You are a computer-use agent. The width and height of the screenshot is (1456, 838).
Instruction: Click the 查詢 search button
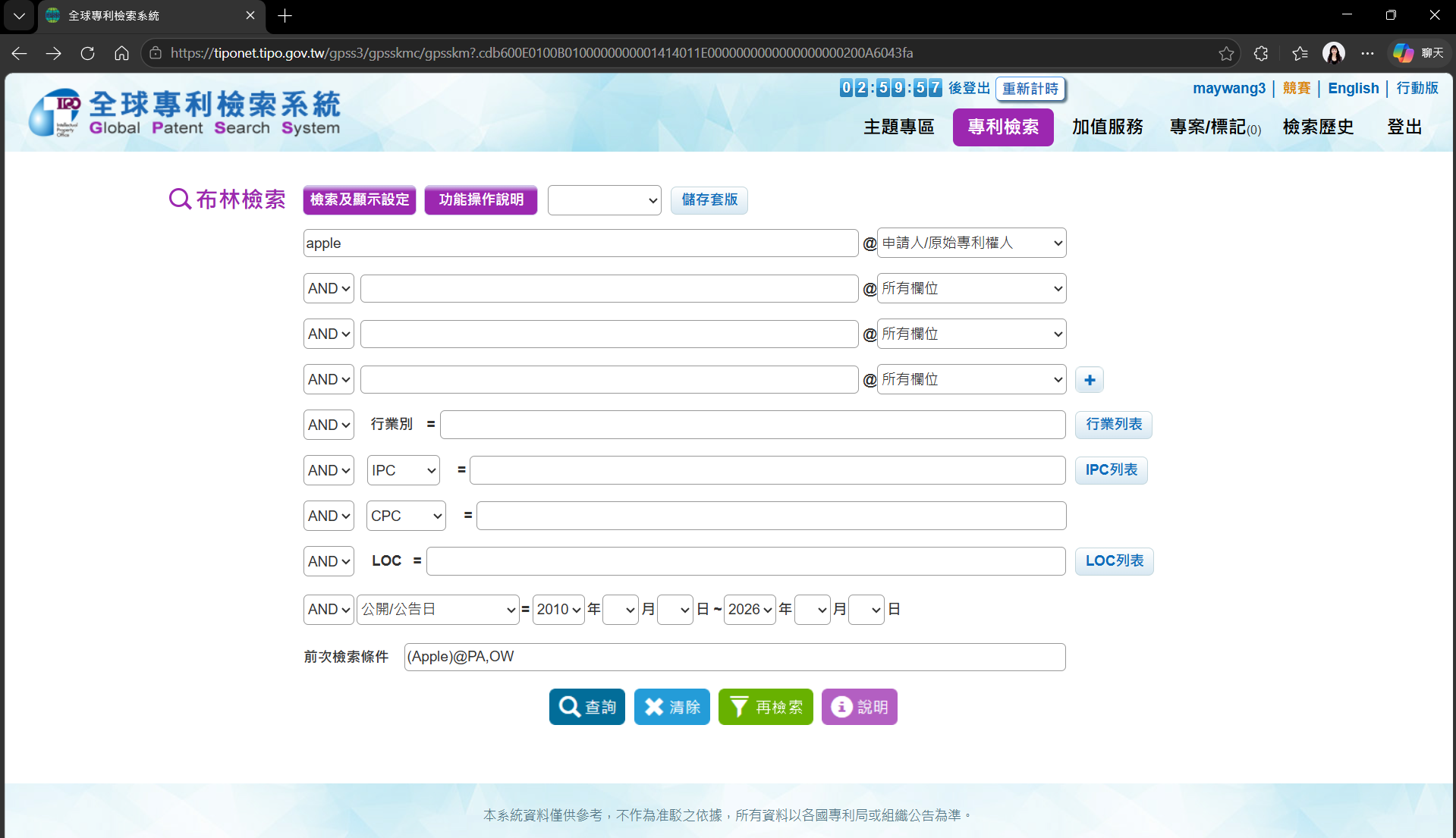[587, 707]
